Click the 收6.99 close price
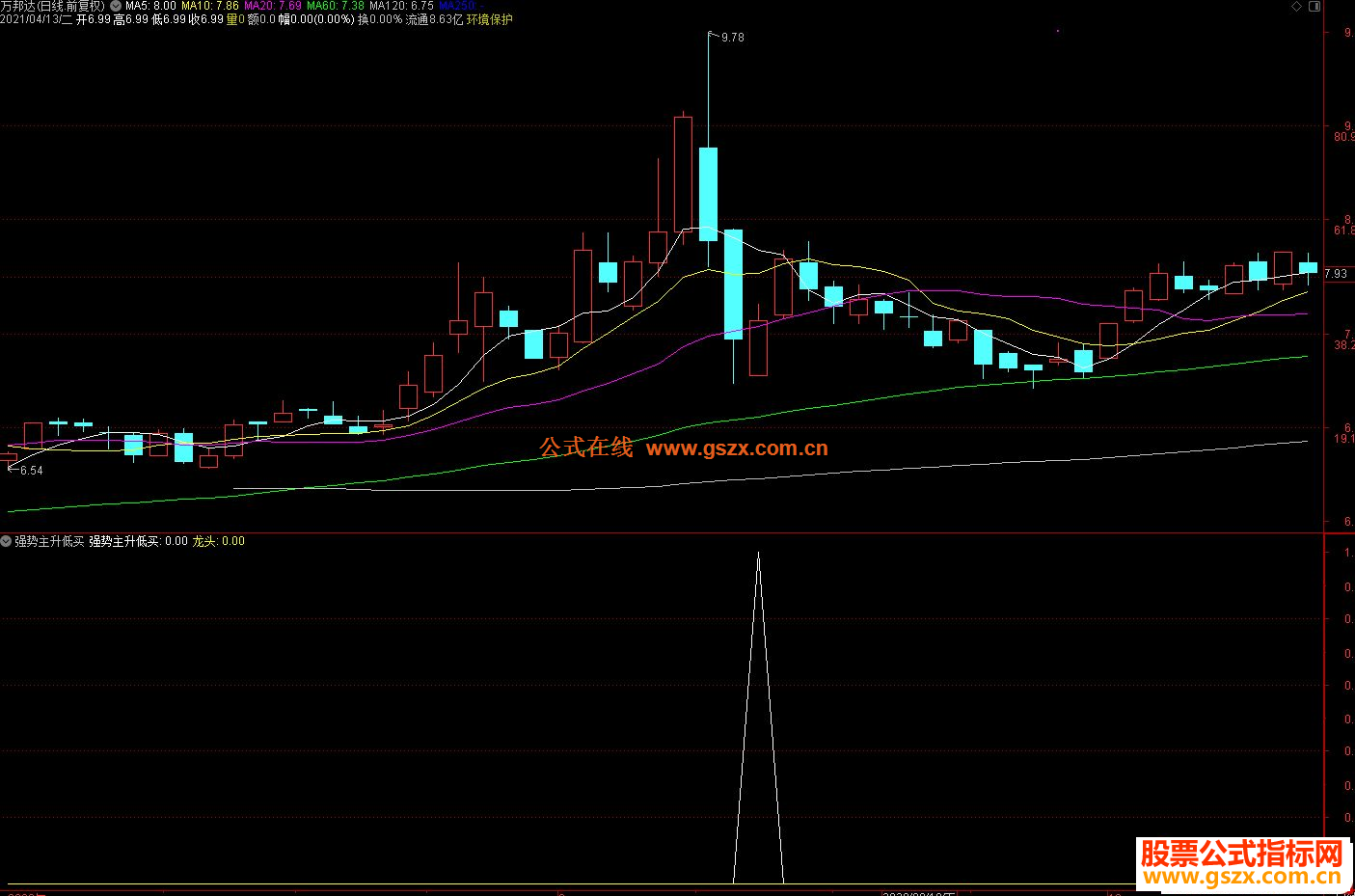Screen dimensions: 1355x896 [x=206, y=19]
